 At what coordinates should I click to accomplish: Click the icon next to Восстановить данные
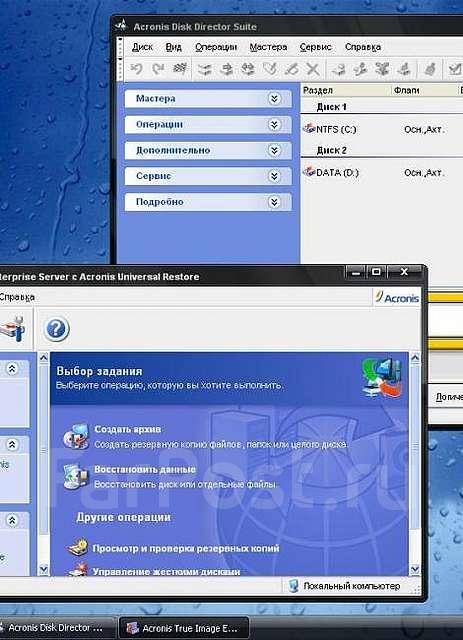pyautogui.click(x=76, y=476)
